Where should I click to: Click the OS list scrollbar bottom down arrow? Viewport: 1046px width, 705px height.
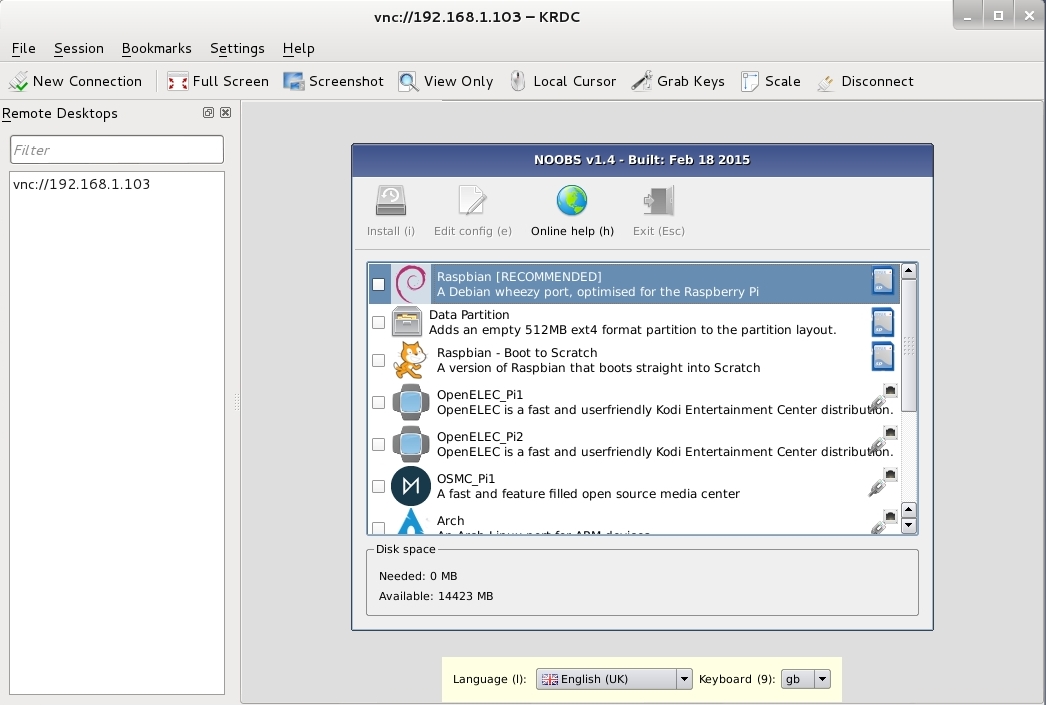click(908, 525)
